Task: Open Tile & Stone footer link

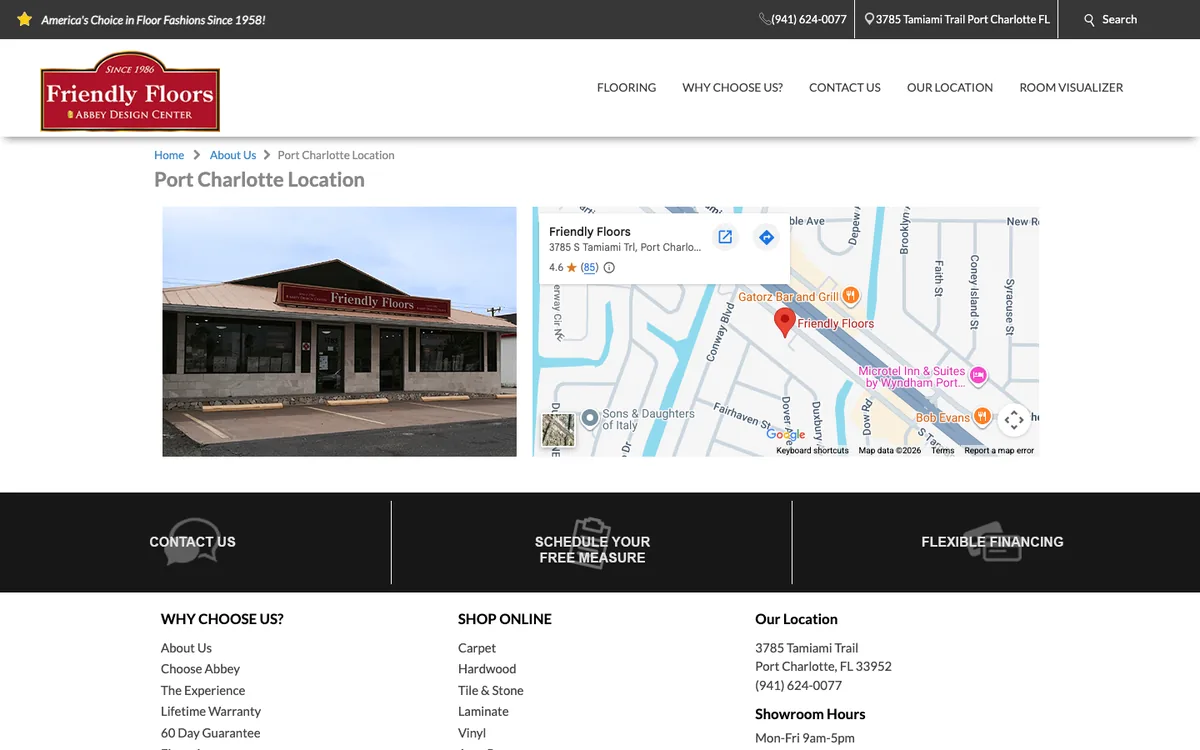Action: (x=491, y=690)
